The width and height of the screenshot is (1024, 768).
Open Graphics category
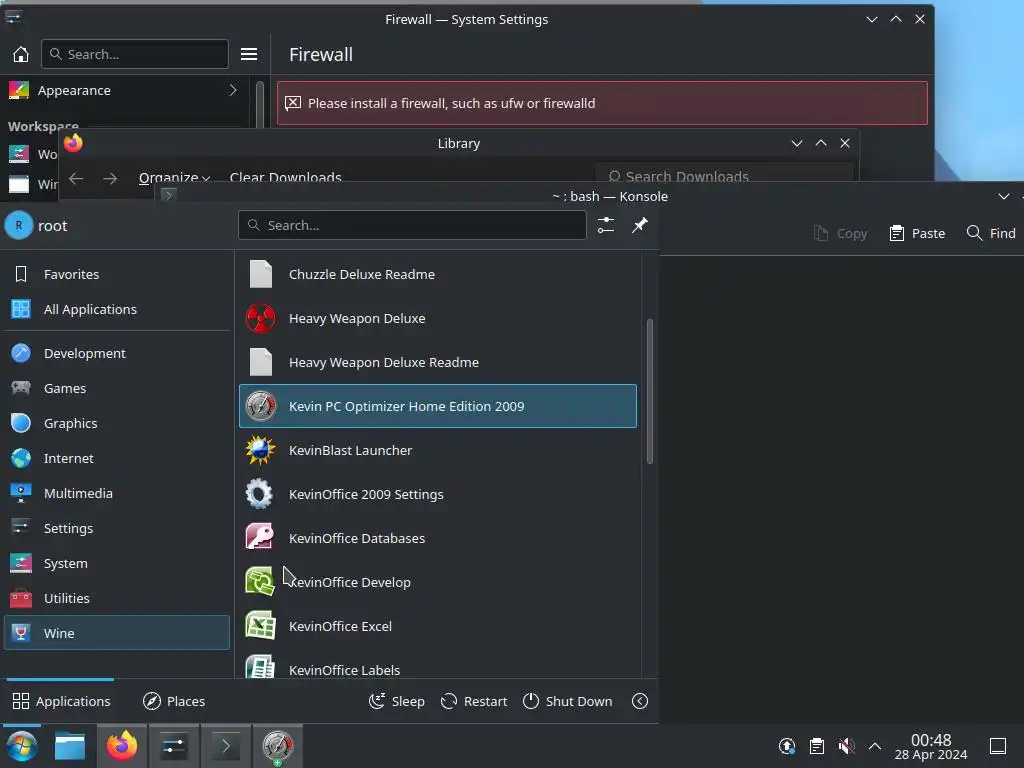pyautogui.click(x=117, y=423)
